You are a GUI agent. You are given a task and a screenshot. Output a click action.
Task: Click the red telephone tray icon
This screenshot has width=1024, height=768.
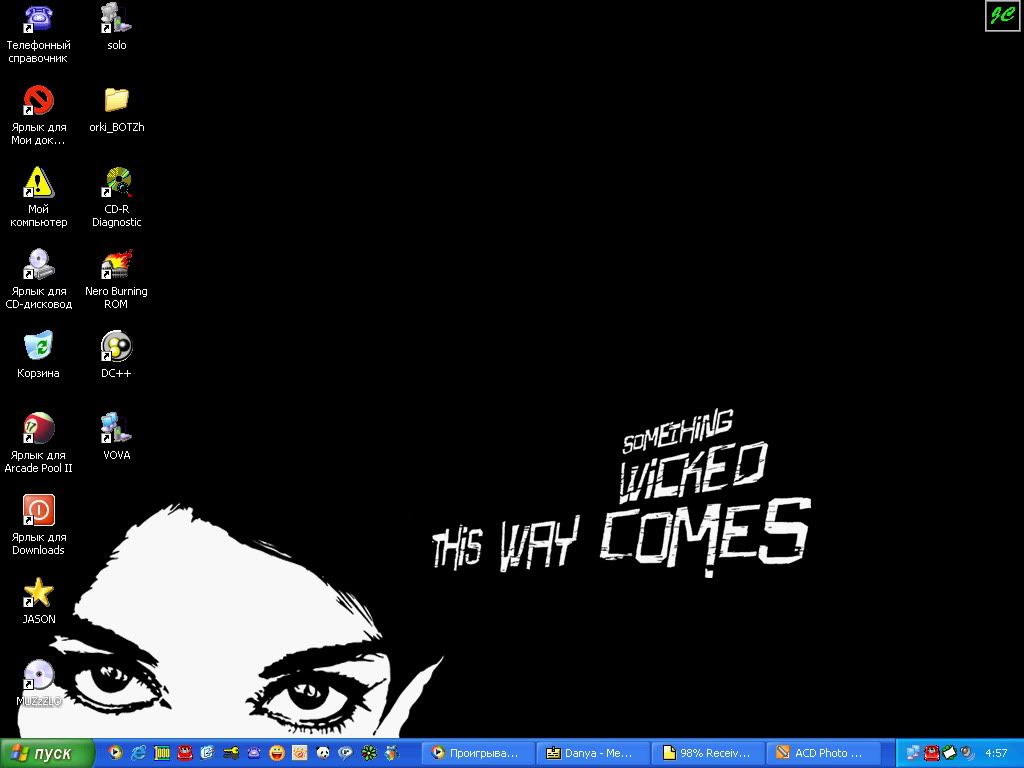click(931, 753)
